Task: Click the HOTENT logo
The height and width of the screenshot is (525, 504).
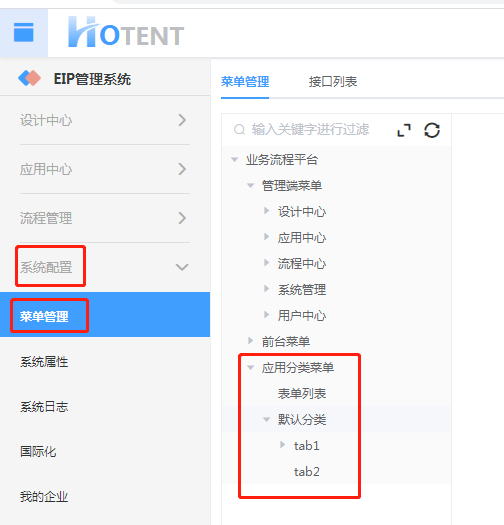Action: pos(126,32)
